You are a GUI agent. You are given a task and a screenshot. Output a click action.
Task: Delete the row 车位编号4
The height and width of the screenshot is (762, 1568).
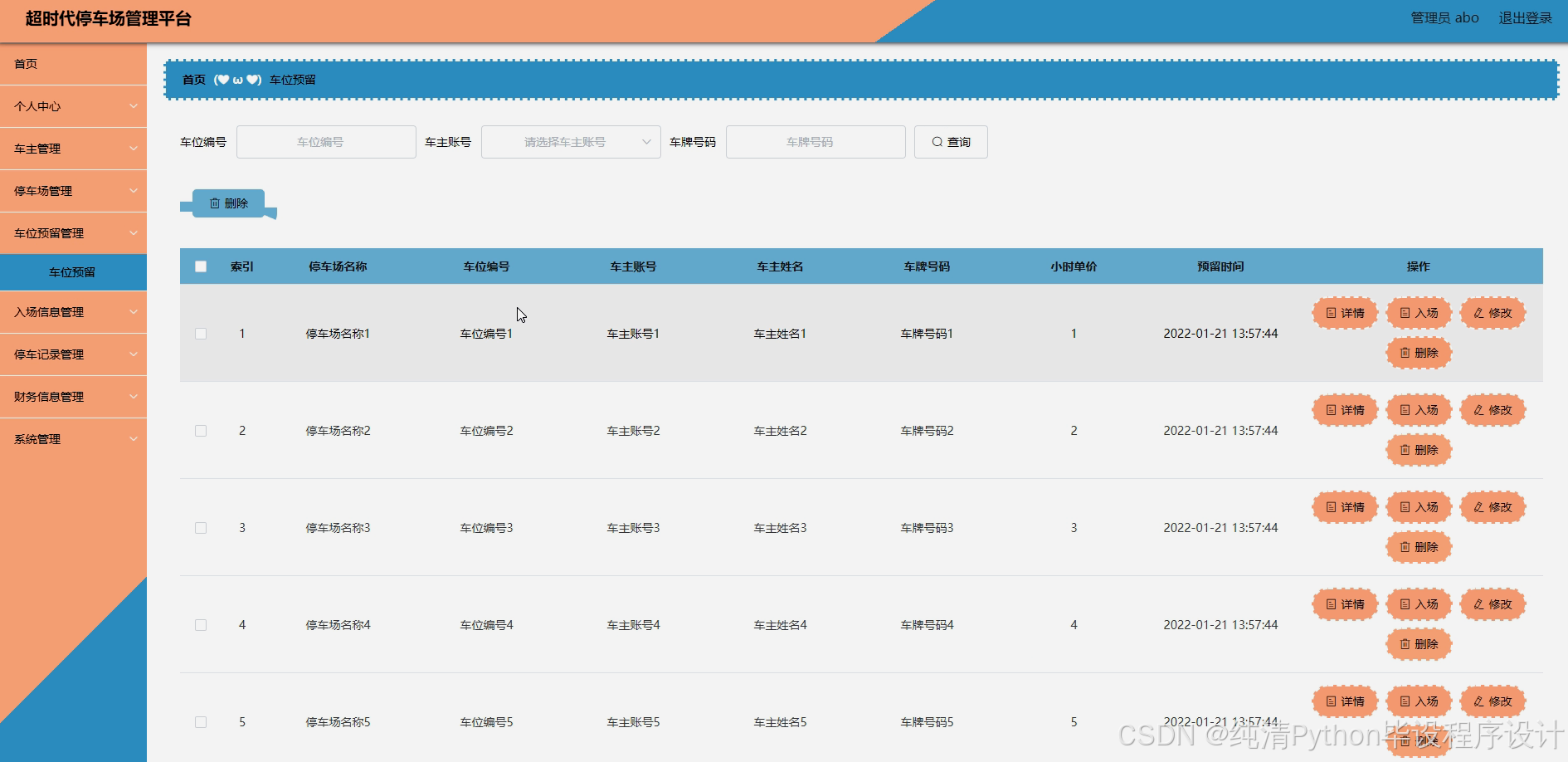(x=1419, y=644)
